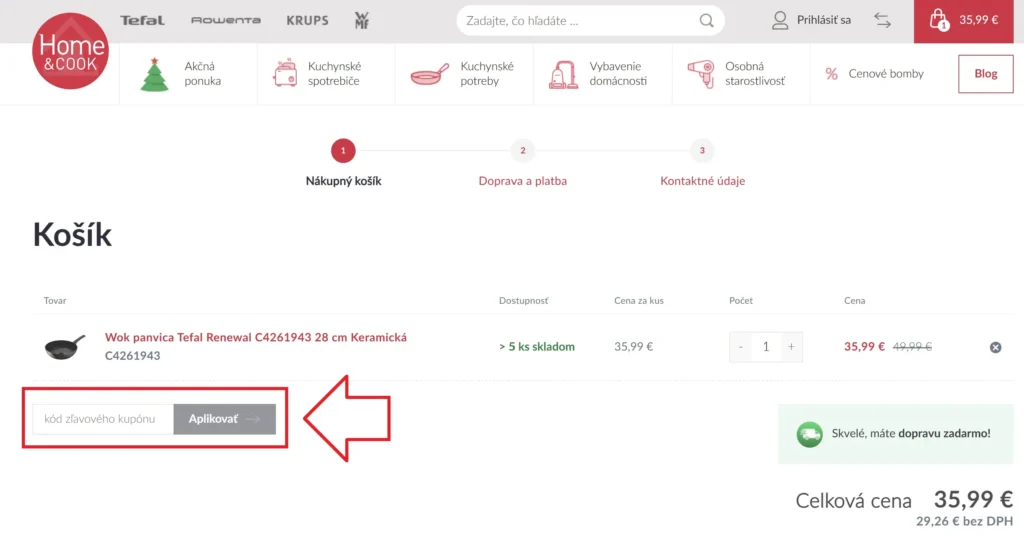
Task: Click the Home & Cook logo
Action: tap(69, 51)
